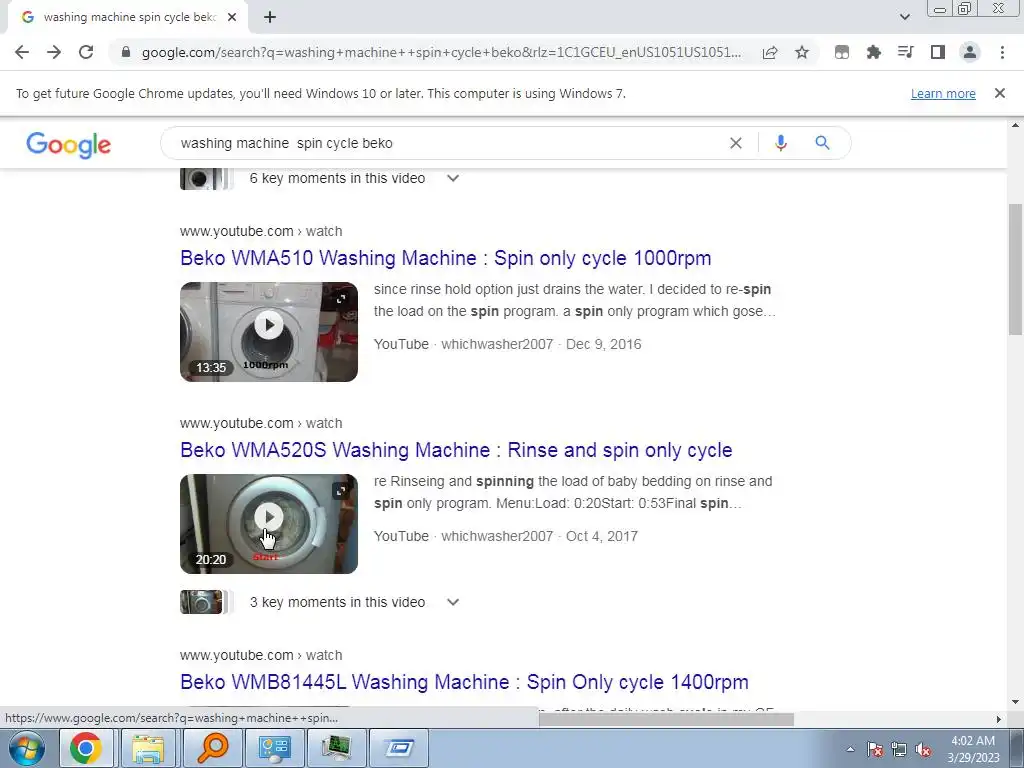Open Windows Explorer folder in taskbar
Screen dimensions: 1024x768
(148, 748)
